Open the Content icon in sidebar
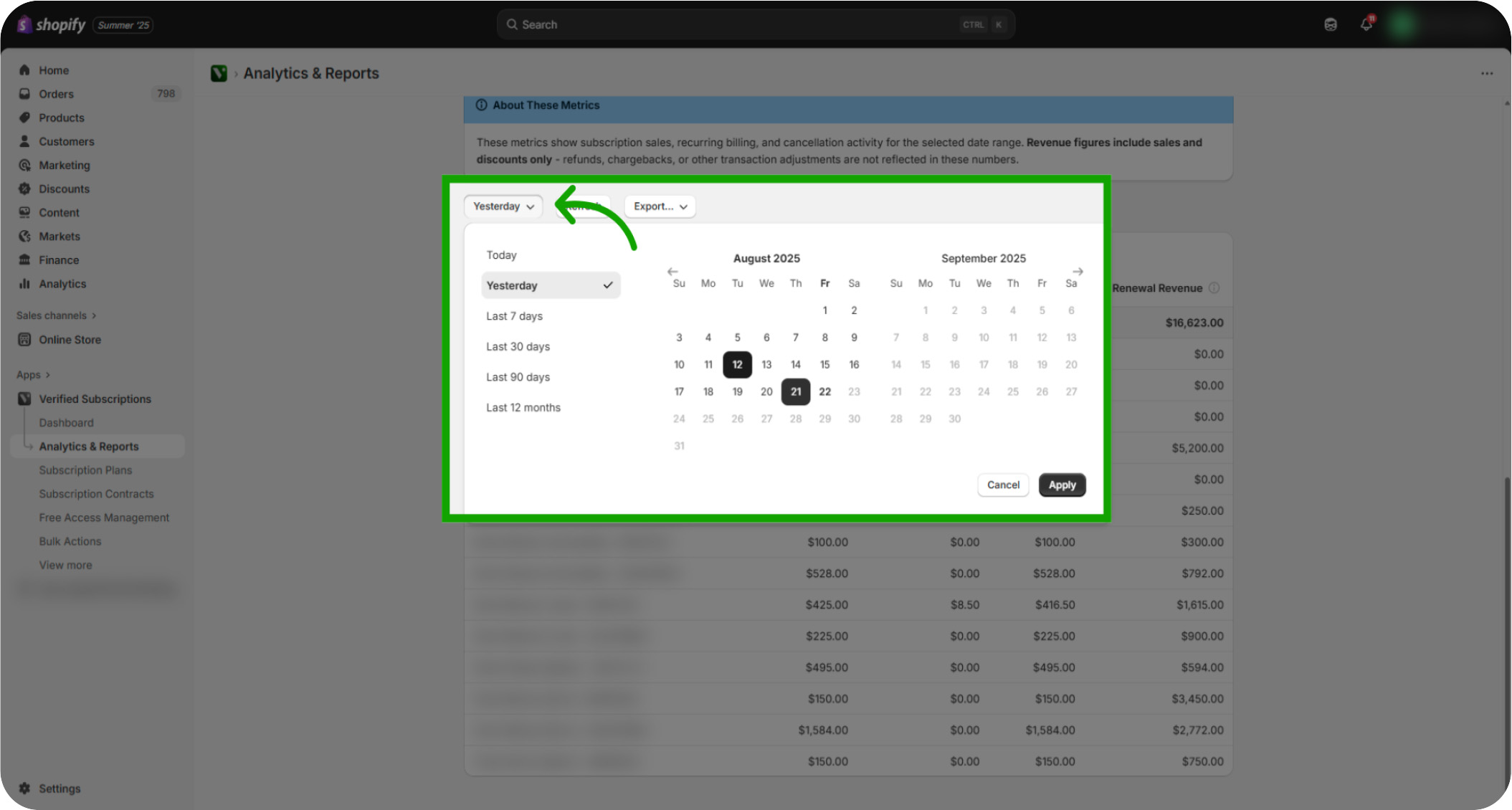The height and width of the screenshot is (810, 1512). [x=24, y=212]
